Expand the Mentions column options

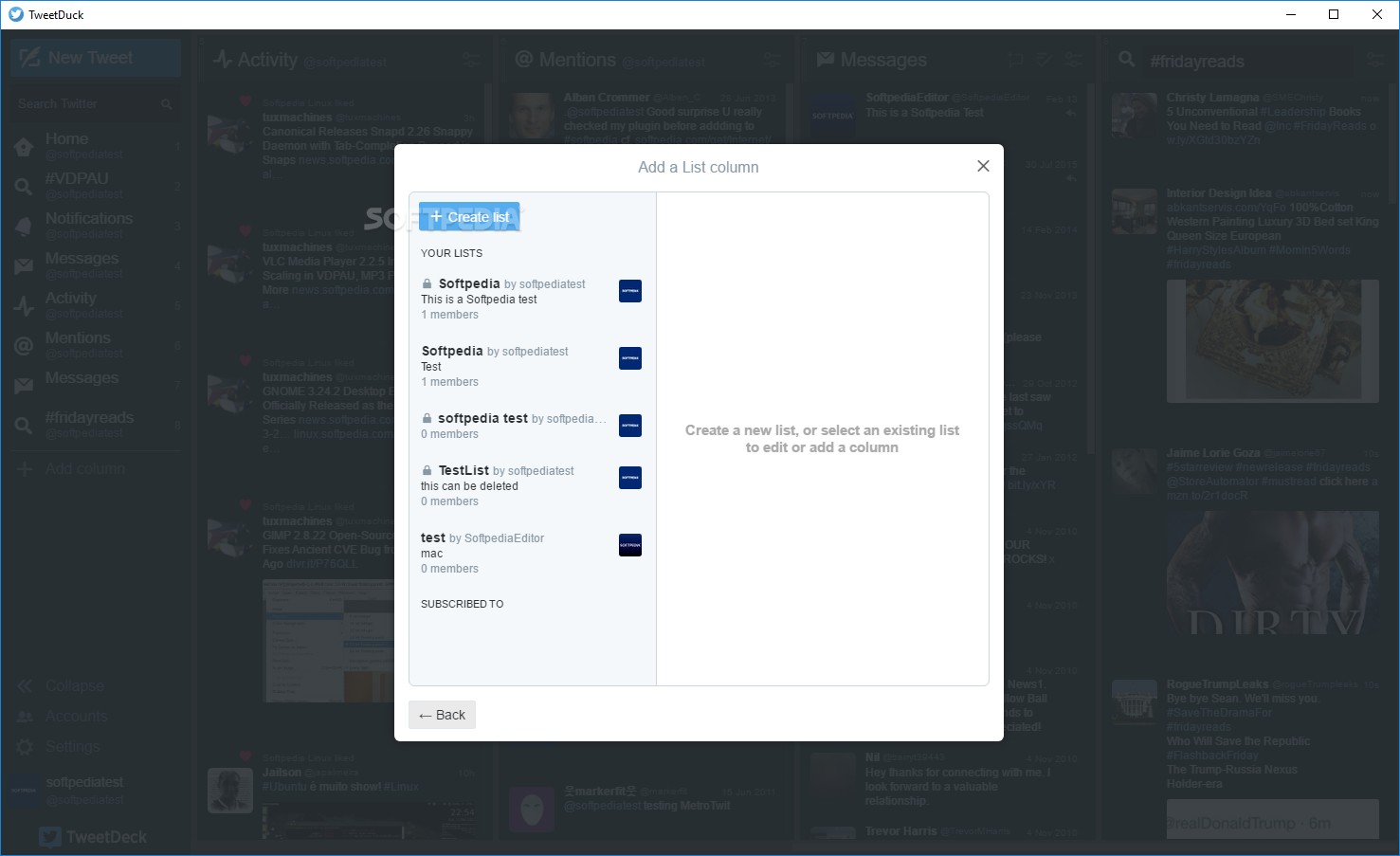773,60
